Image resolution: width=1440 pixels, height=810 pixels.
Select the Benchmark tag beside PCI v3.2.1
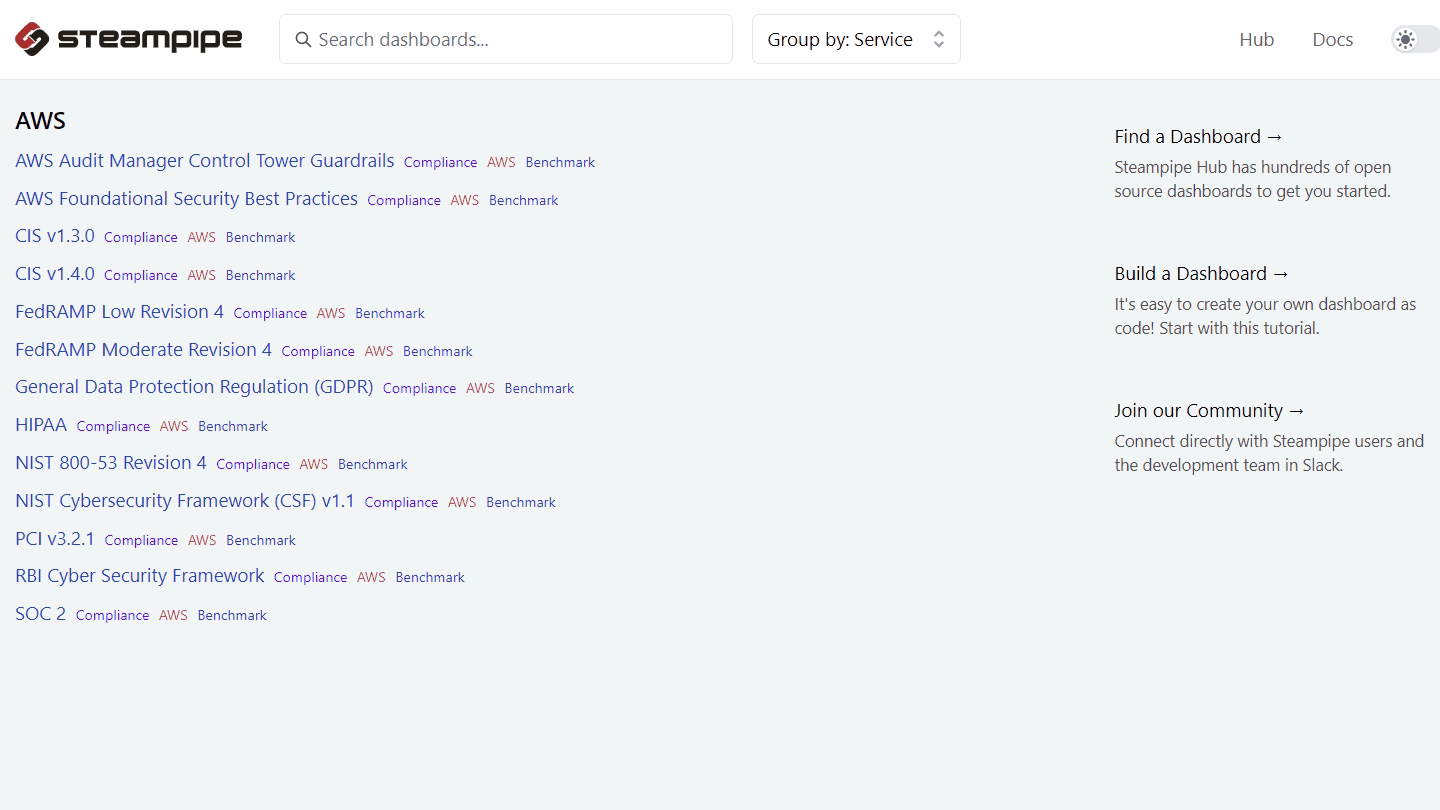pyautogui.click(x=261, y=540)
